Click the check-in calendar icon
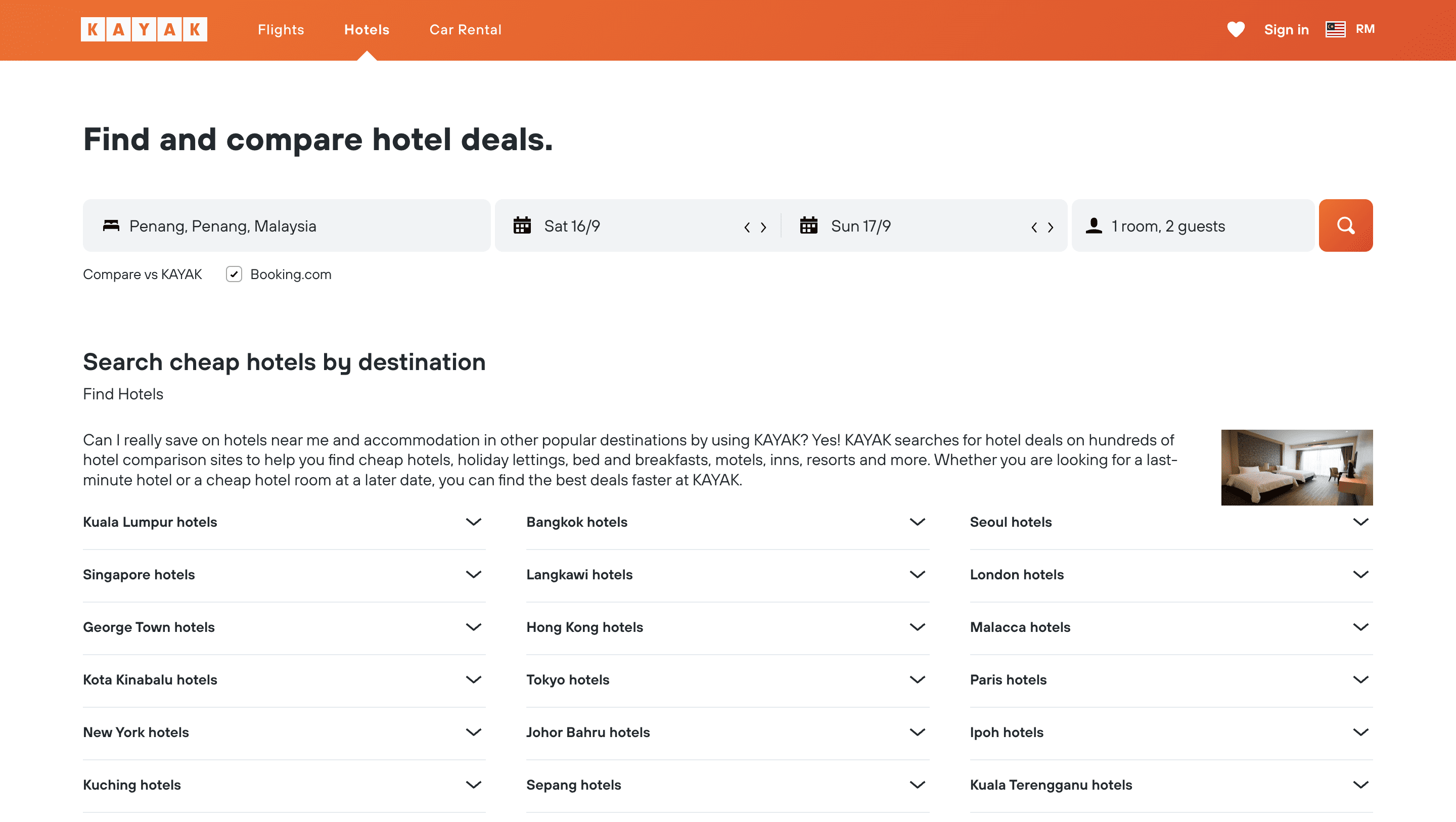The width and height of the screenshot is (1456, 822). point(522,225)
